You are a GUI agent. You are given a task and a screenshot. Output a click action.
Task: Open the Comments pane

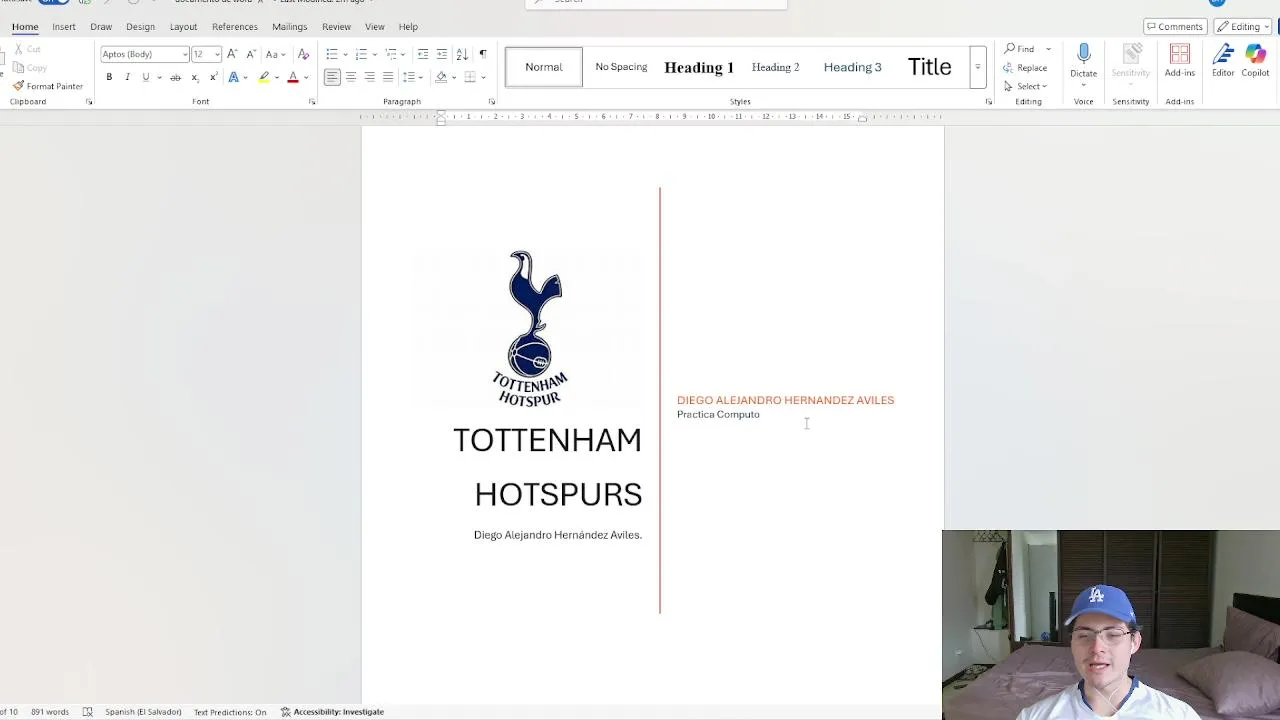(x=1175, y=27)
